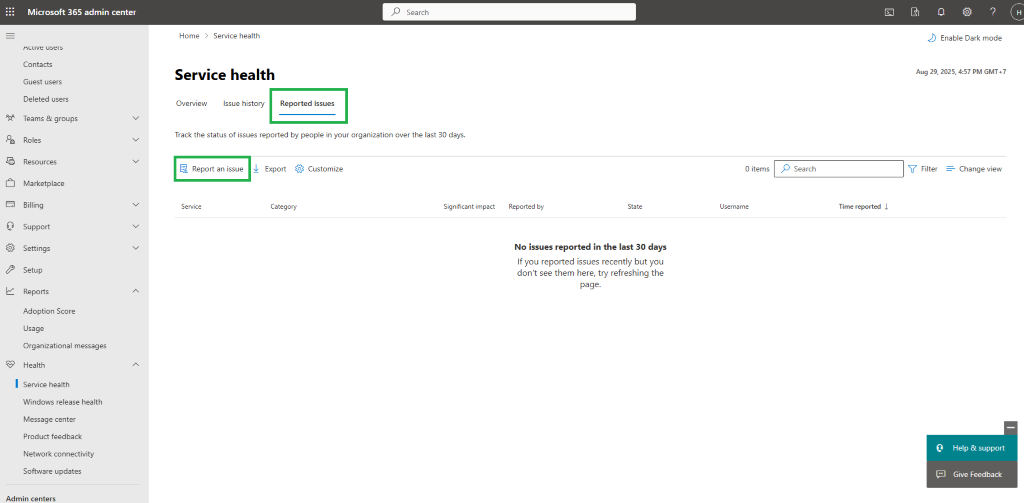The height and width of the screenshot is (503, 1024).
Task: Click the issues list search field
Action: tap(839, 169)
